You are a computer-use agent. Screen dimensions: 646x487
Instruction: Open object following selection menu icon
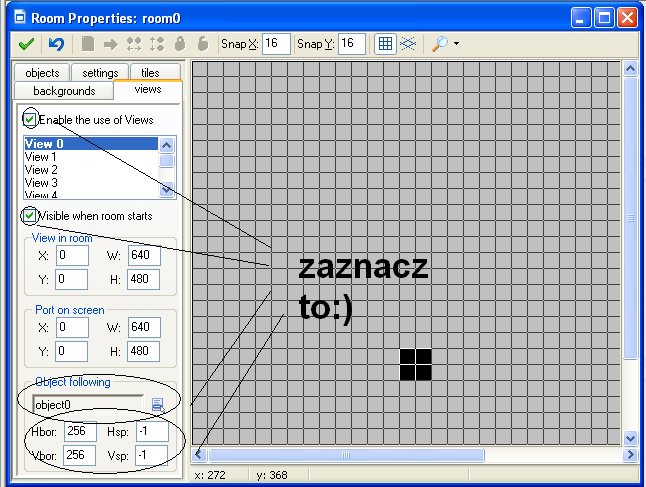point(157,404)
